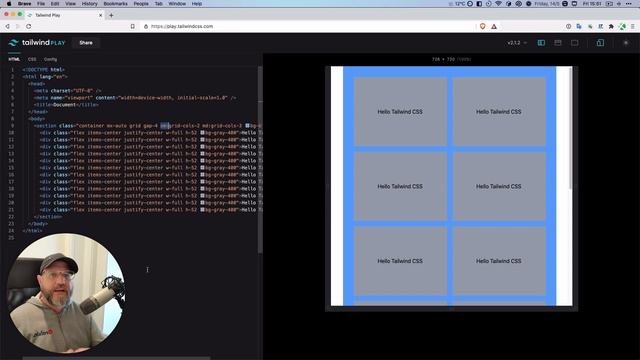The width and height of the screenshot is (640, 360).
Task: Select the Tailwind Play browser tab
Action: [x=65, y=15]
